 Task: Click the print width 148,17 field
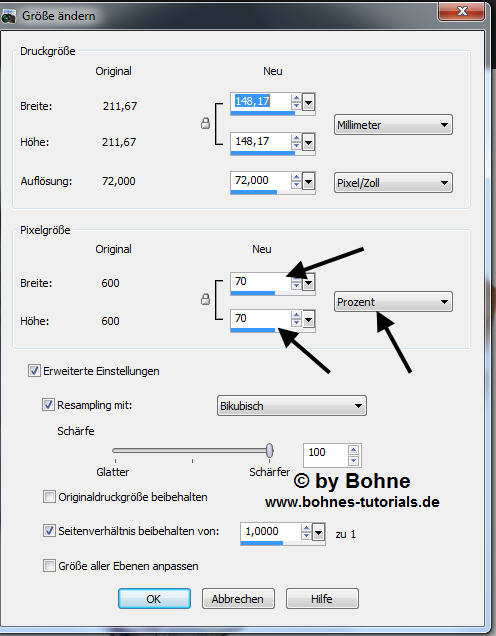[261, 101]
